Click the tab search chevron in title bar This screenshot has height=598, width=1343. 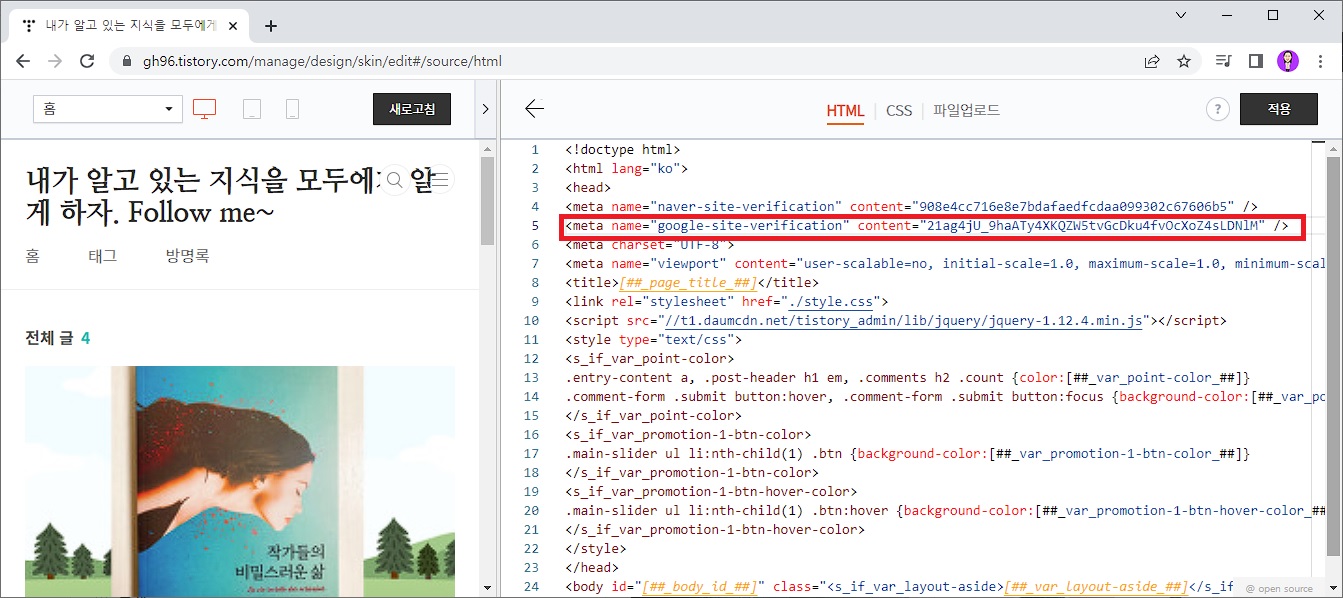click(x=1181, y=15)
